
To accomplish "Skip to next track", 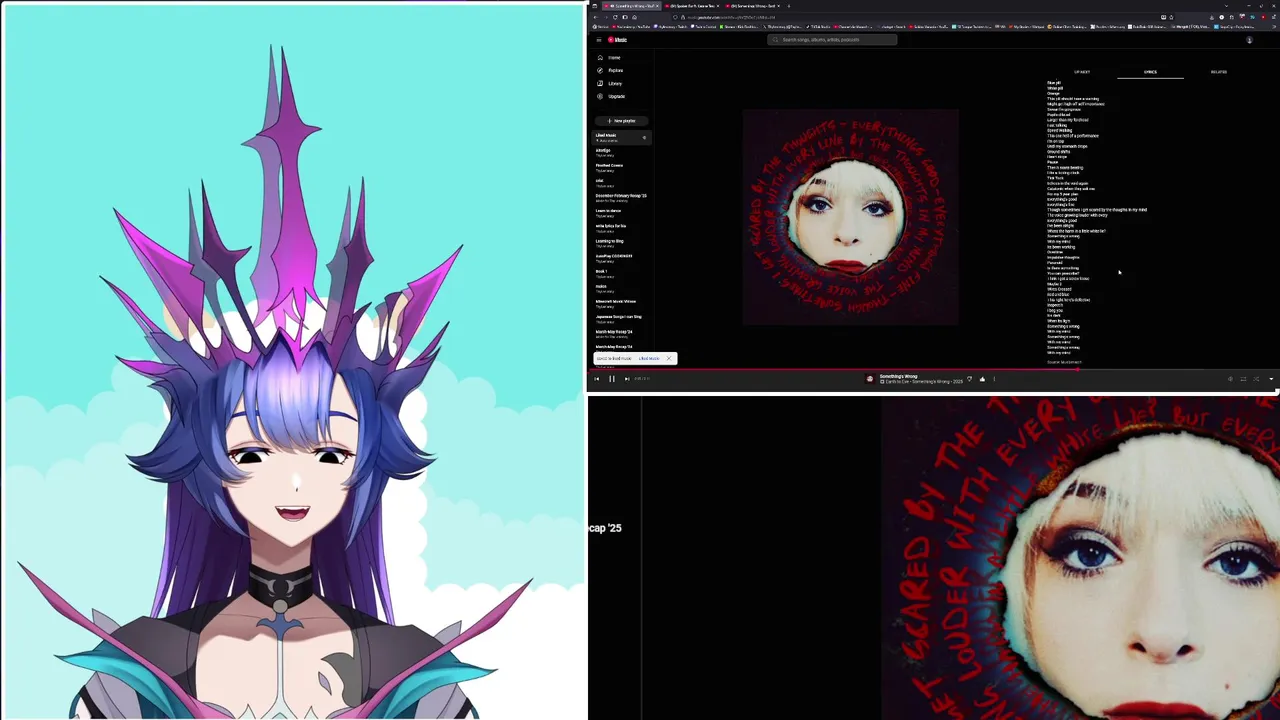I will [x=627, y=379].
